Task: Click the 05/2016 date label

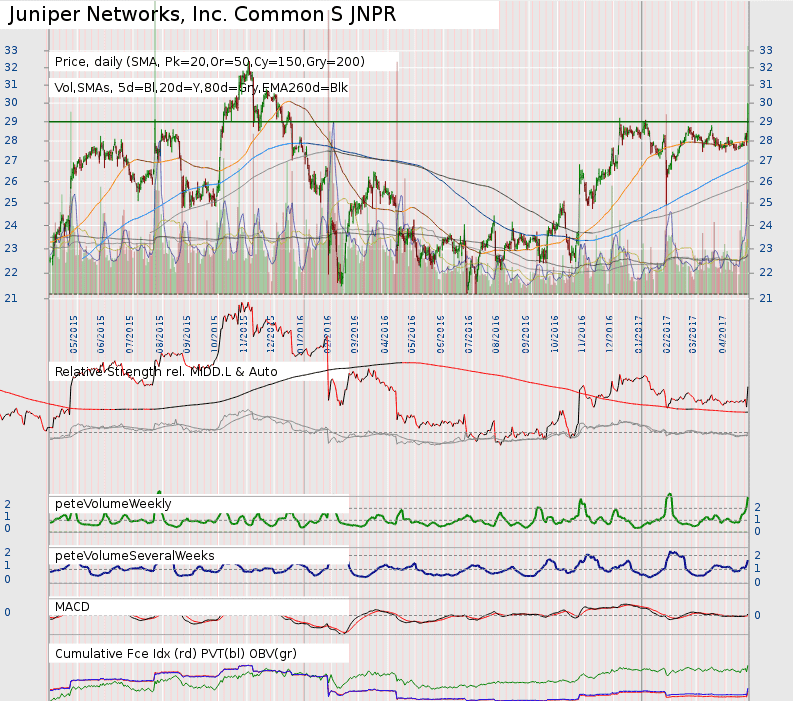Action: click(x=412, y=334)
